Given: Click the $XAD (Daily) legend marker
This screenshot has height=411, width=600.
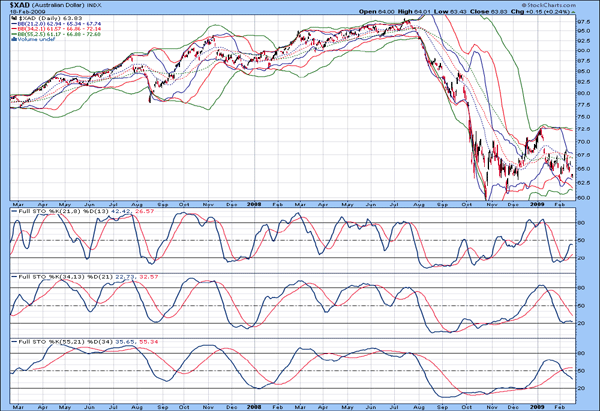Looking at the screenshot, I should [x=14, y=19].
